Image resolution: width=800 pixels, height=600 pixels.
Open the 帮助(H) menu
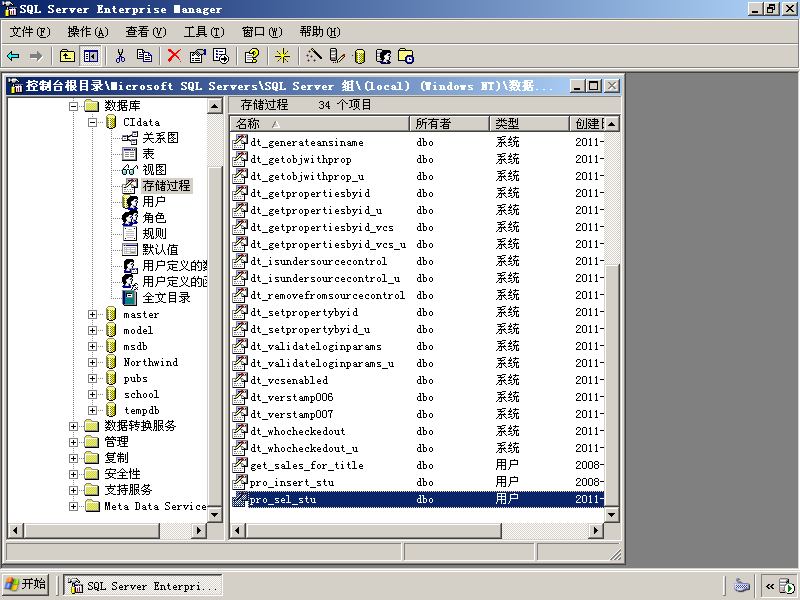320,32
